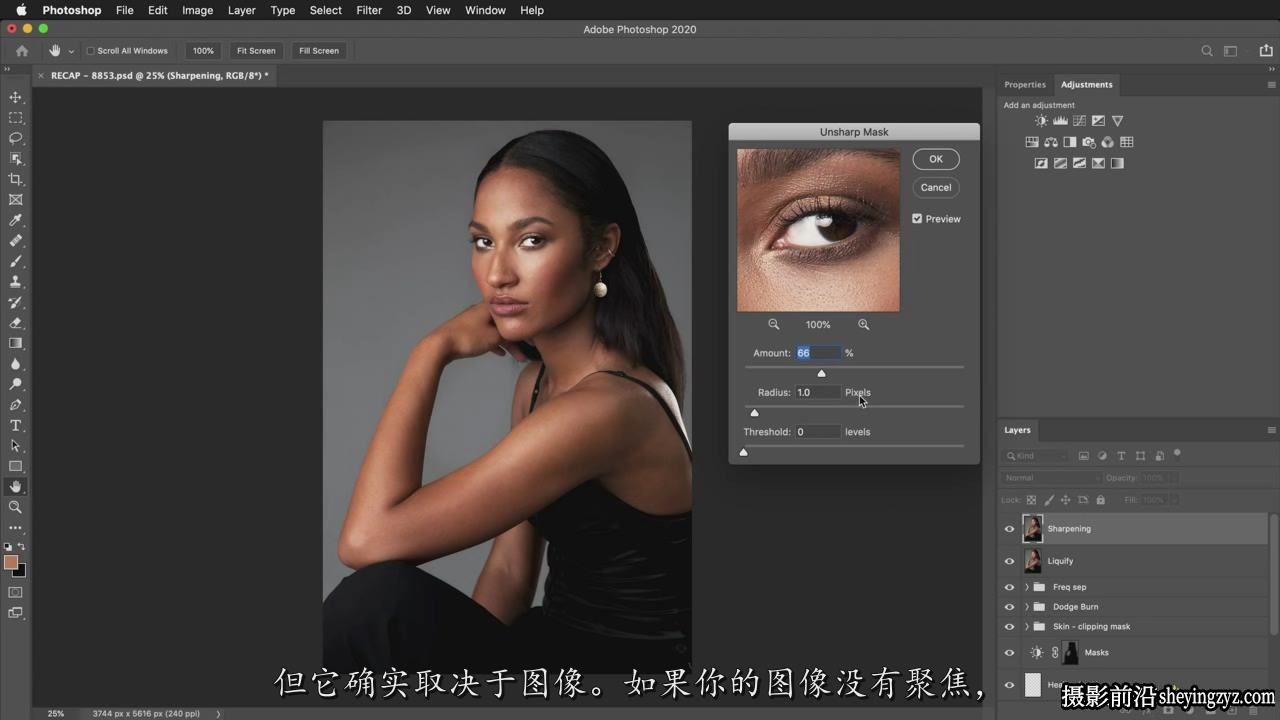The height and width of the screenshot is (720, 1280).
Task: Confirm Unsharp Mask with OK
Action: tap(936, 159)
